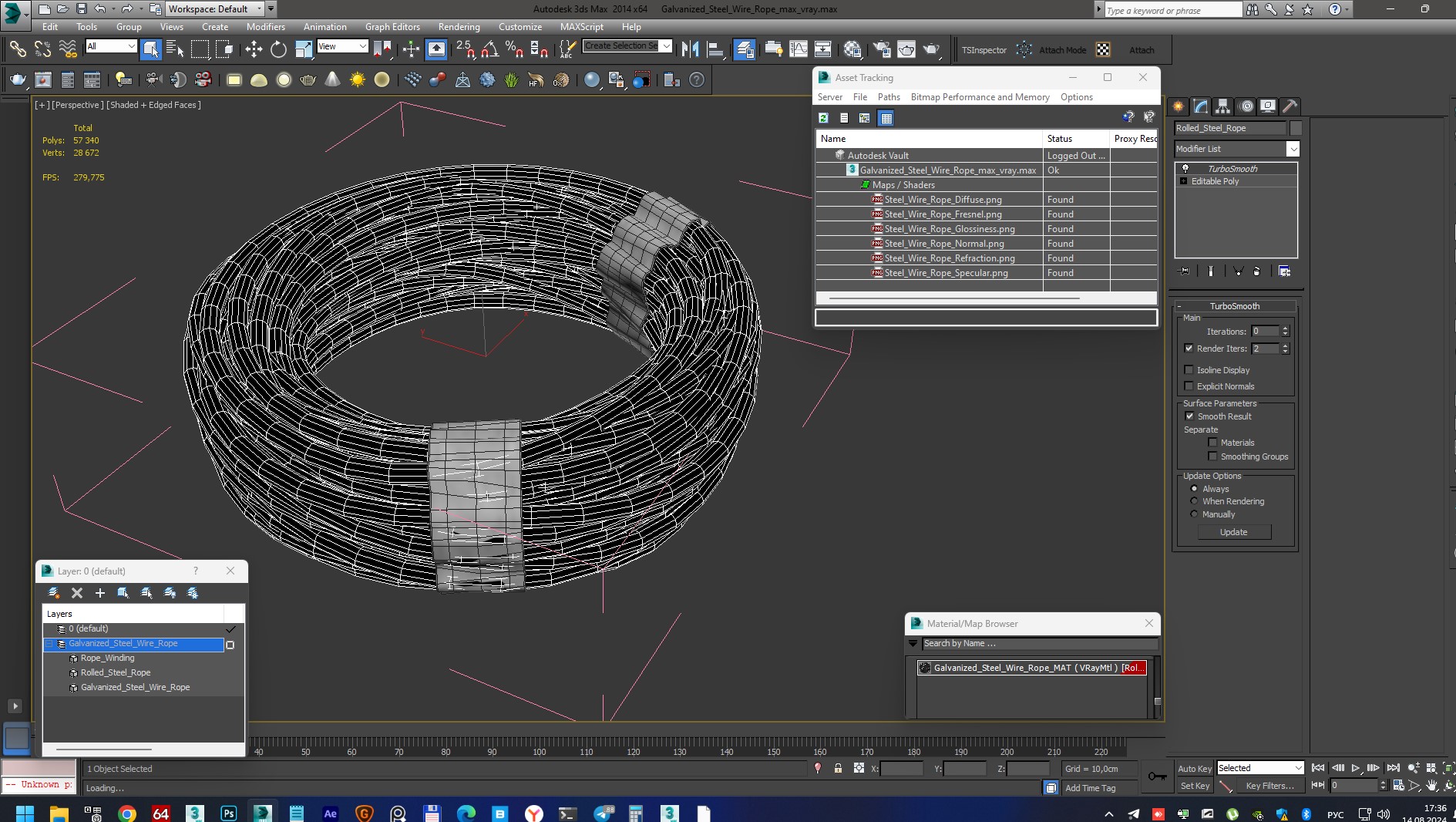Open the selection filter All dropdown

111,46
